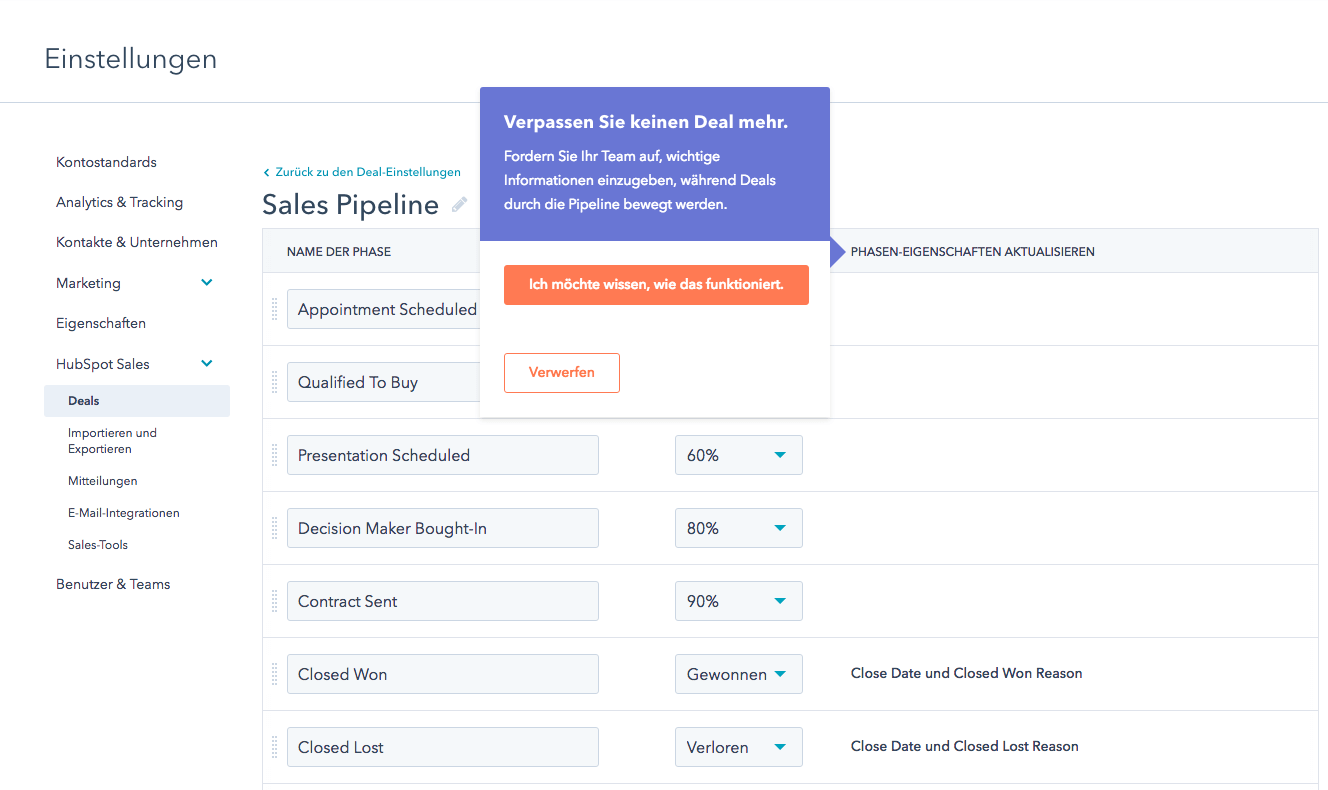Collapse the Marketing section chevron
Screen dimensions: 1328x790
click(207, 282)
